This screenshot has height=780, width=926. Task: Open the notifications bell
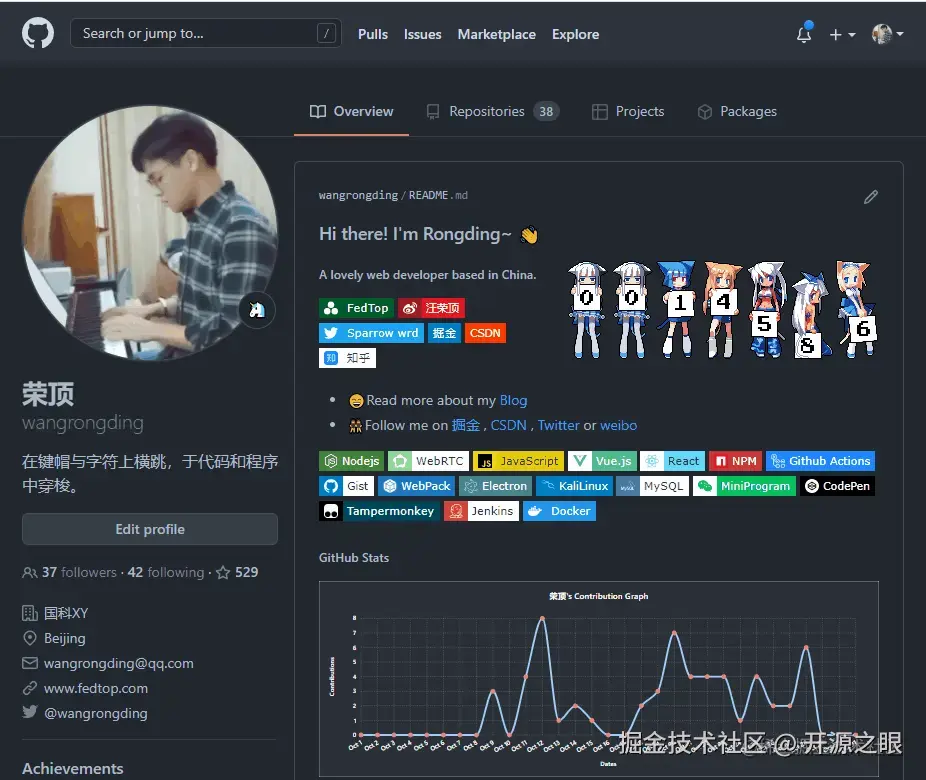click(804, 33)
